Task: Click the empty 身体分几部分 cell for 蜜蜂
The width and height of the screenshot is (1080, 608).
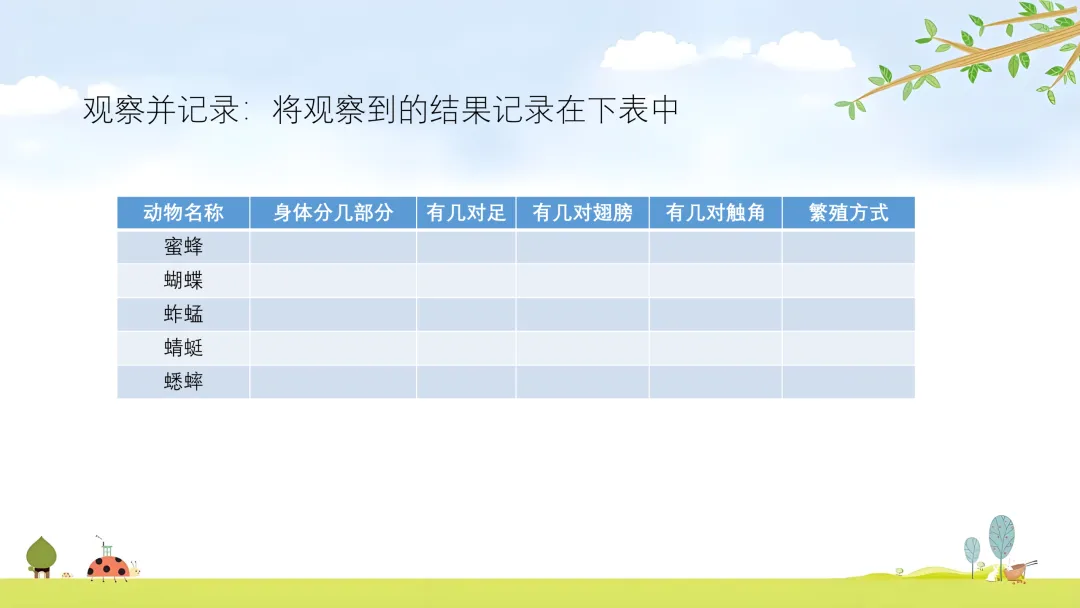Action: (333, 247)
